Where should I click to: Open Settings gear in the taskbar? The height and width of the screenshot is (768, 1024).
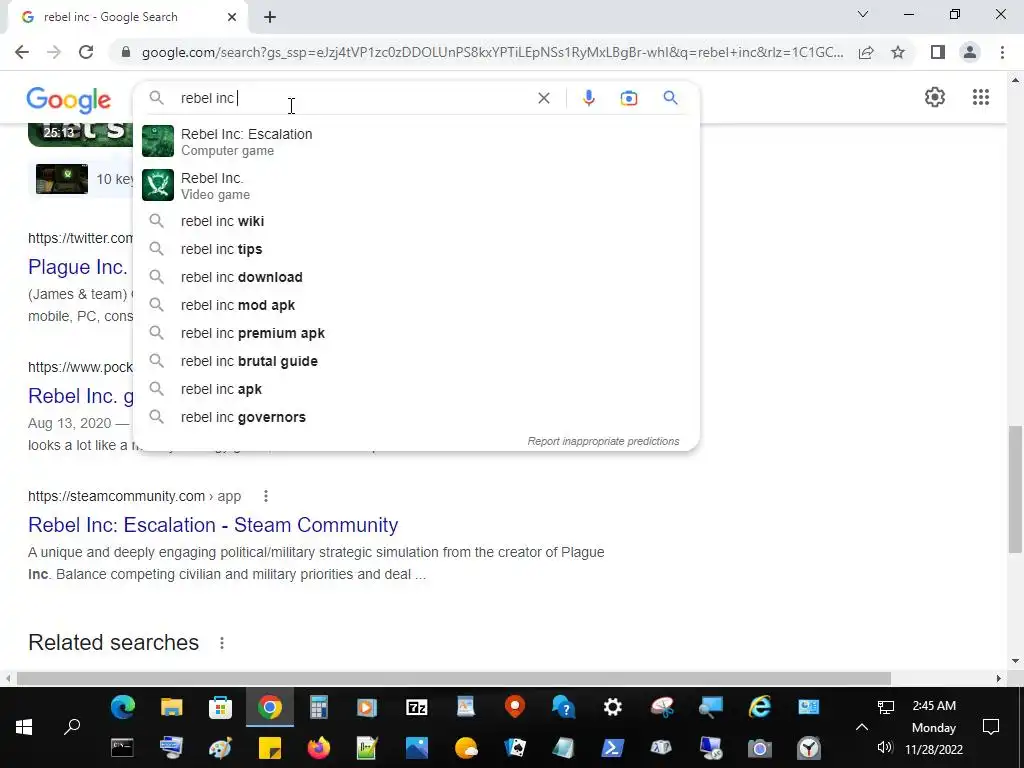click(613, 707)
